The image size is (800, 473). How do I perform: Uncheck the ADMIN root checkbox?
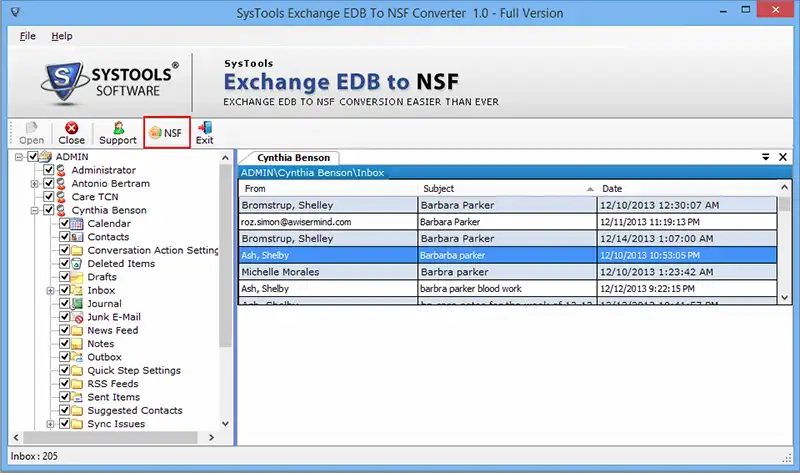[33, 156]
